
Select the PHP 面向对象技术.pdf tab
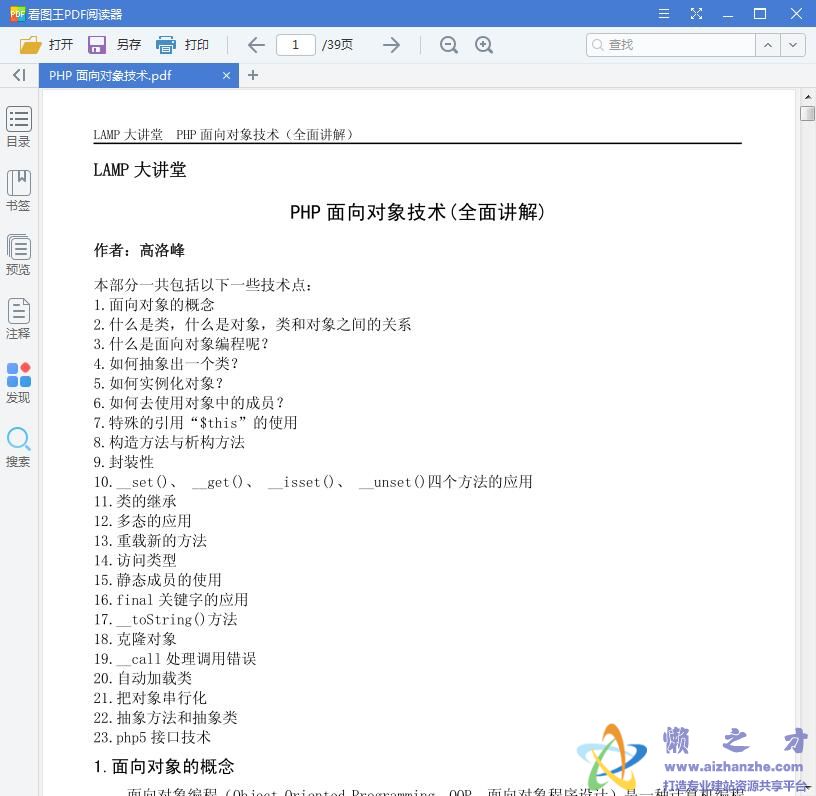click(139, 75)
